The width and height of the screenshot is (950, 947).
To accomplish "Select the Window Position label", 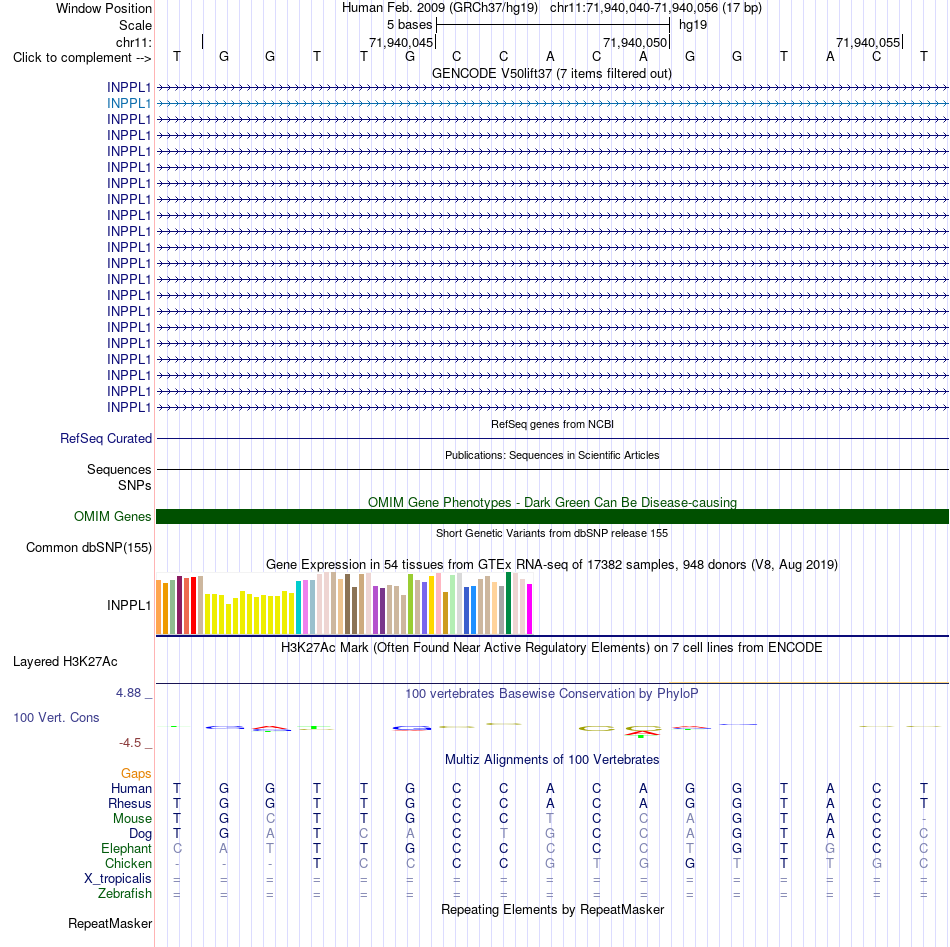I will coord(104,8).
